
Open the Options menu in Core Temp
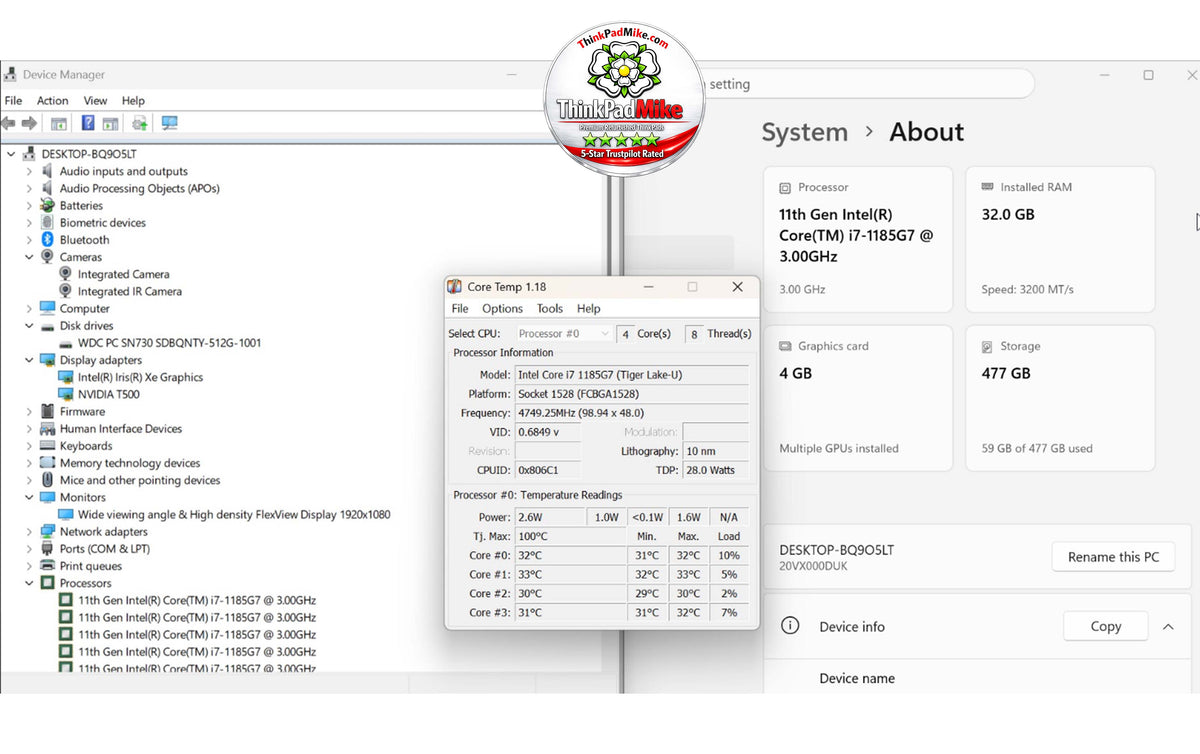coord(502,309)
